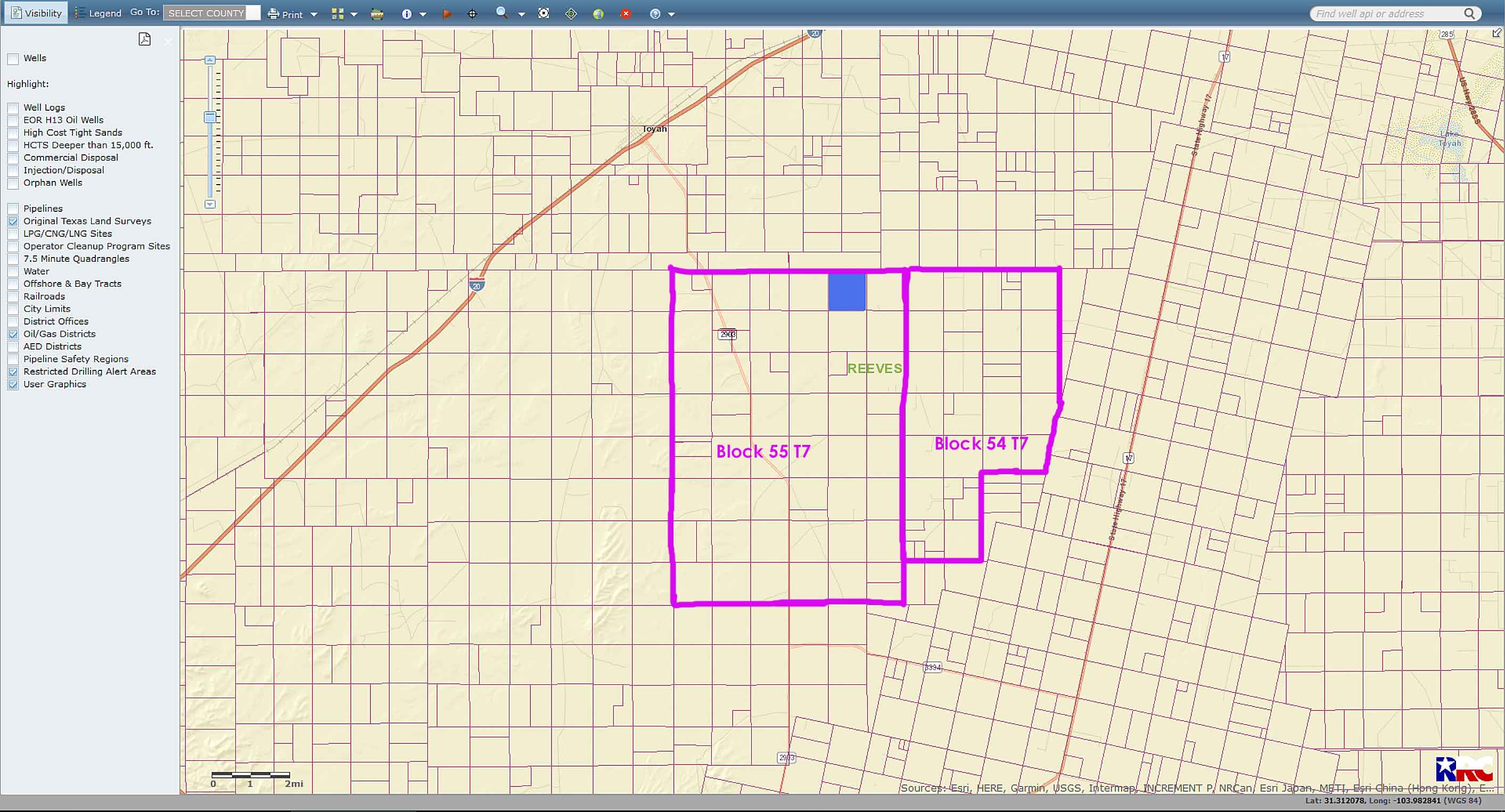Click the 3334 road shield
The width and height of the screenshot is (1505, 812).
[933, 667]
